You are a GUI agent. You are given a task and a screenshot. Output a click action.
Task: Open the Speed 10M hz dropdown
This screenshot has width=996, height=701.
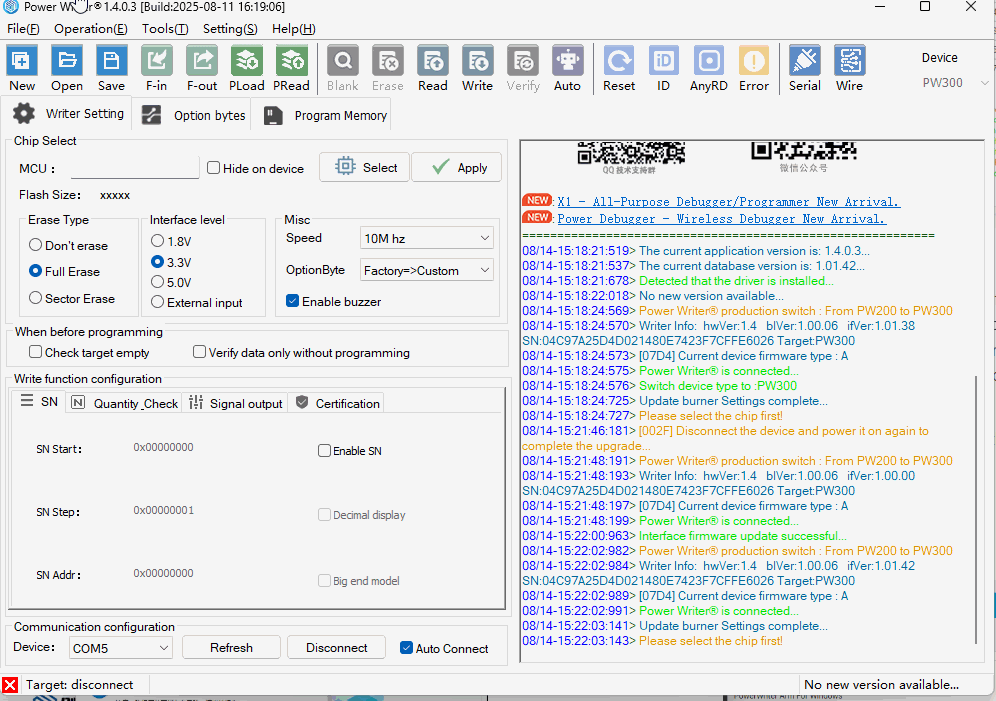point(426,238)
